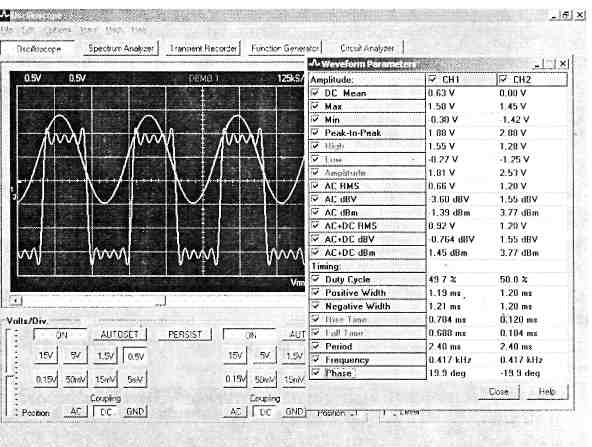Set channel 2 coupling to GND
Screen dimensions: 592x447
(x=294, y=411)
